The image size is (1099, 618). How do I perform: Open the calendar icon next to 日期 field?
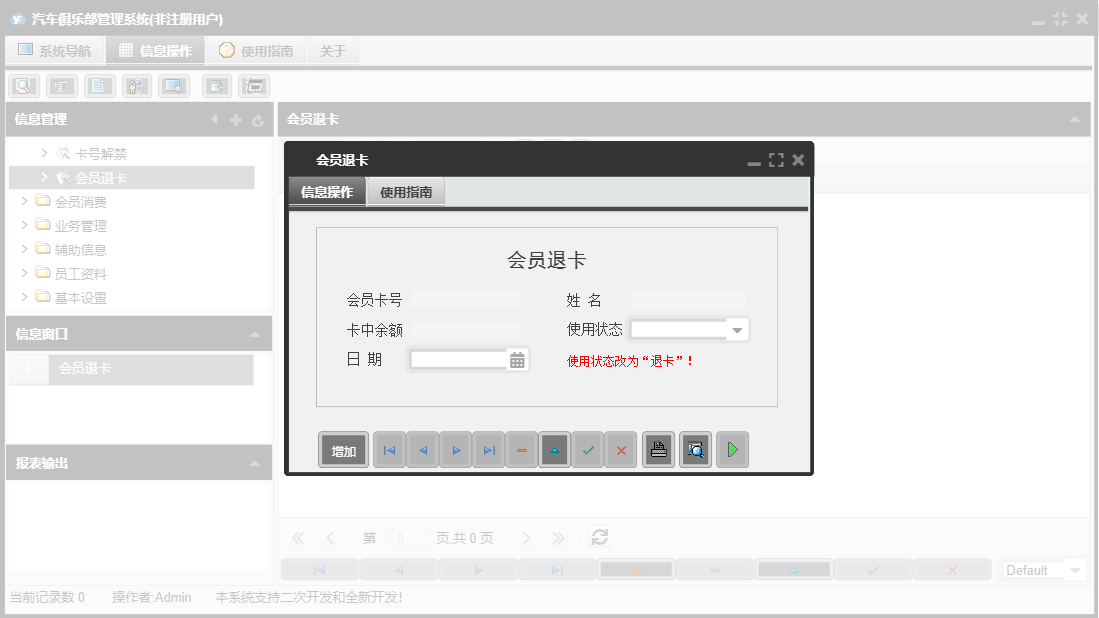click(x=519, y=359)
